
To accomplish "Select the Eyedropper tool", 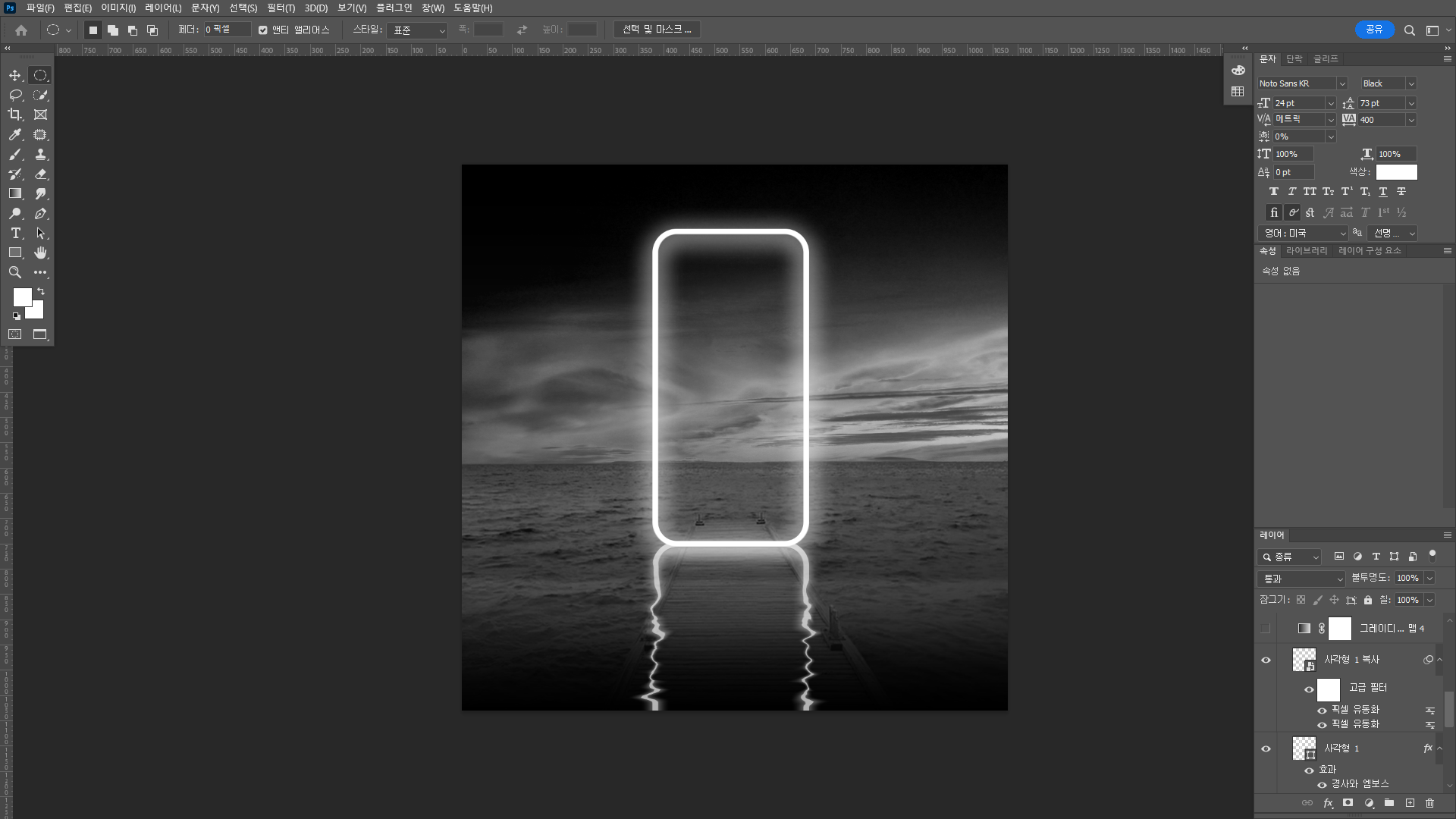I will [x=14, y=134].
